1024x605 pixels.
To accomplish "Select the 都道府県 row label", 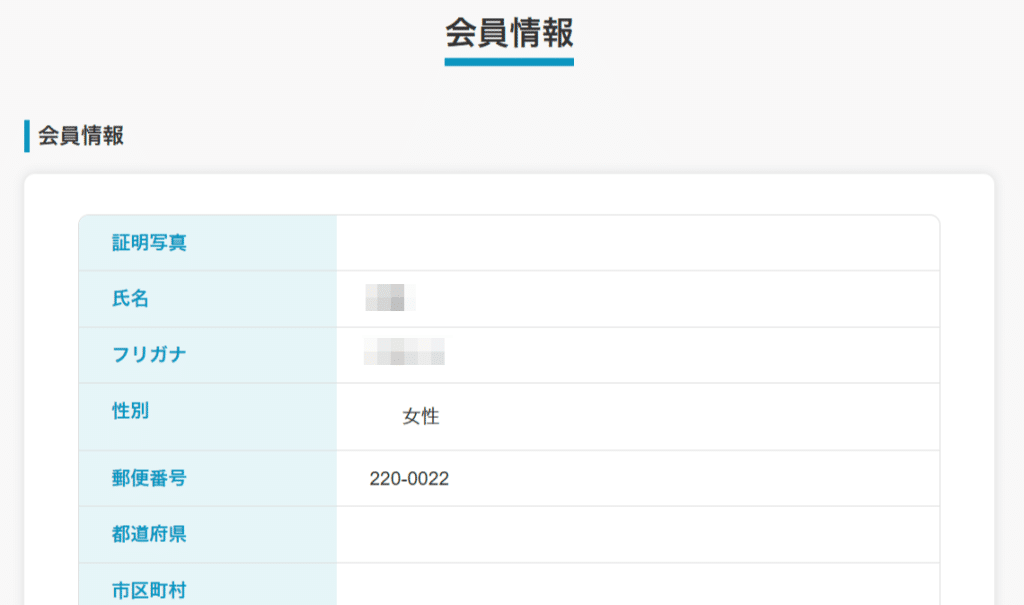I will coord(149,534).
